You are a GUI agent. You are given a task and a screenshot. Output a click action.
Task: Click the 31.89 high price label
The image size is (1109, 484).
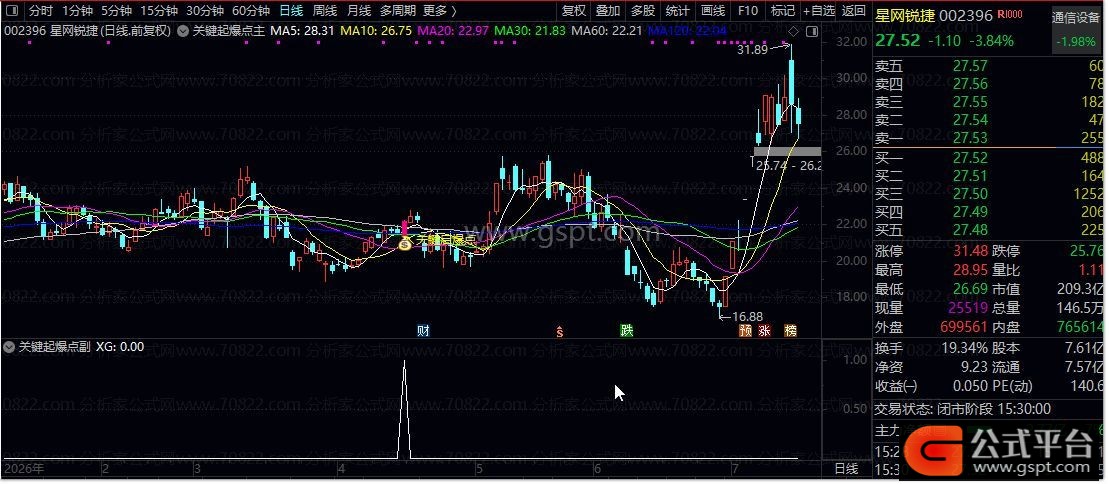(x=752, y=50)
